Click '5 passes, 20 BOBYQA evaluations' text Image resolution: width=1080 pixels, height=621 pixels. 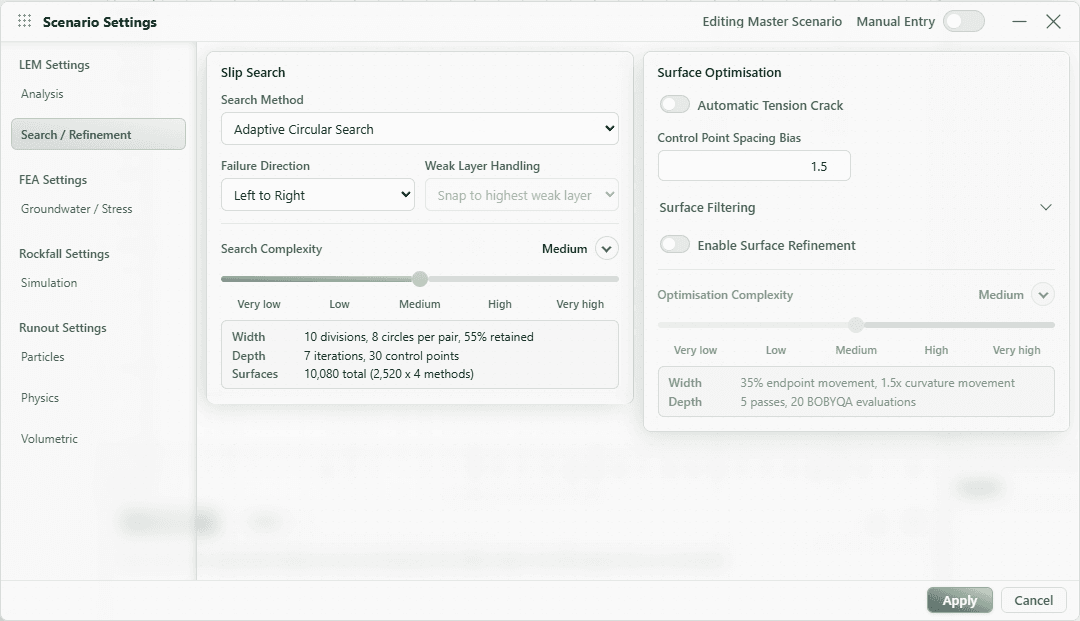tap(828, 401)
